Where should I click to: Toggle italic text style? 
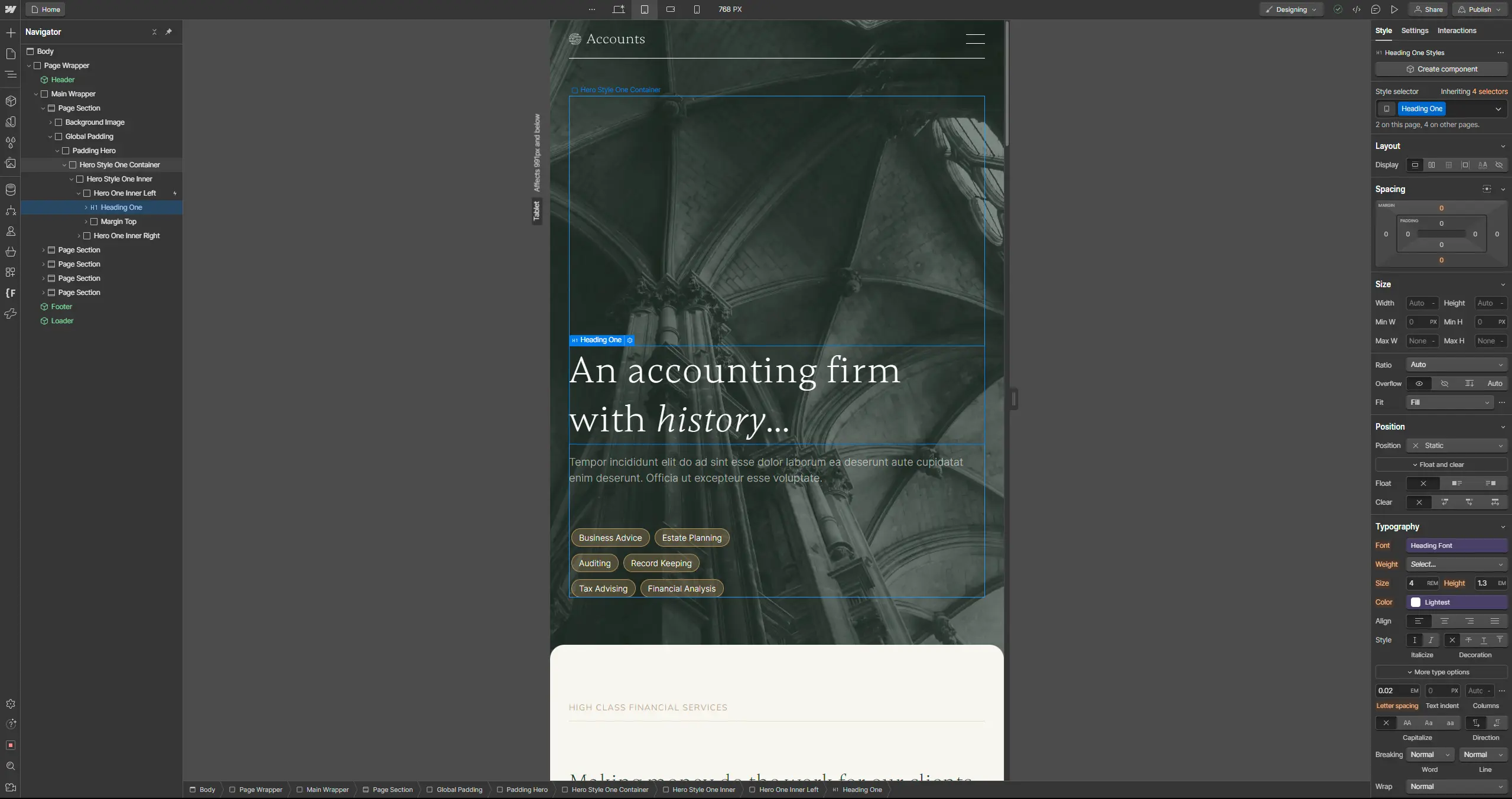click(1430, 640)
